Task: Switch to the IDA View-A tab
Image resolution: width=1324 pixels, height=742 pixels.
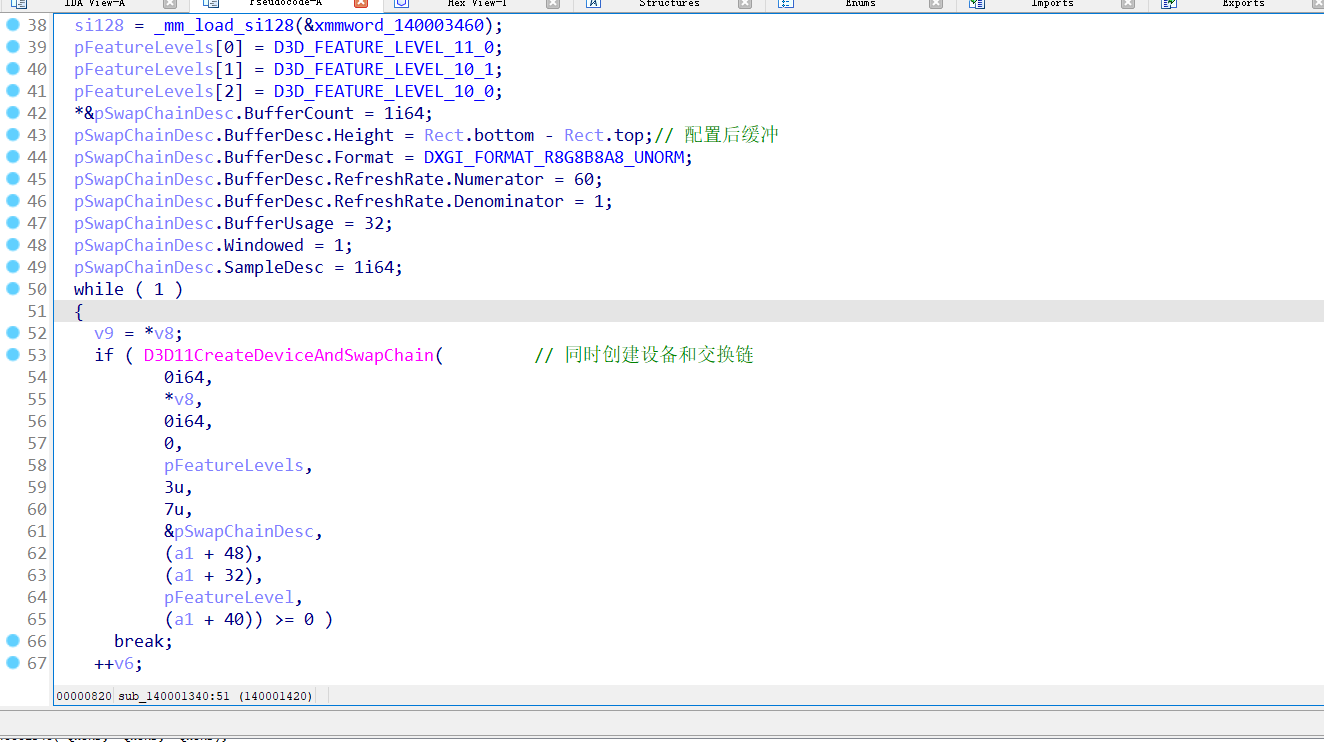Action: coord(94,4)
